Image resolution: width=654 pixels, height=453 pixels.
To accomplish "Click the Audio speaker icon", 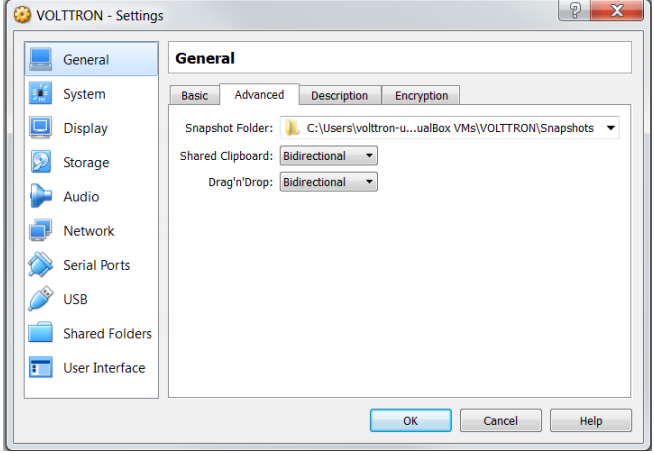I will 40,196.
